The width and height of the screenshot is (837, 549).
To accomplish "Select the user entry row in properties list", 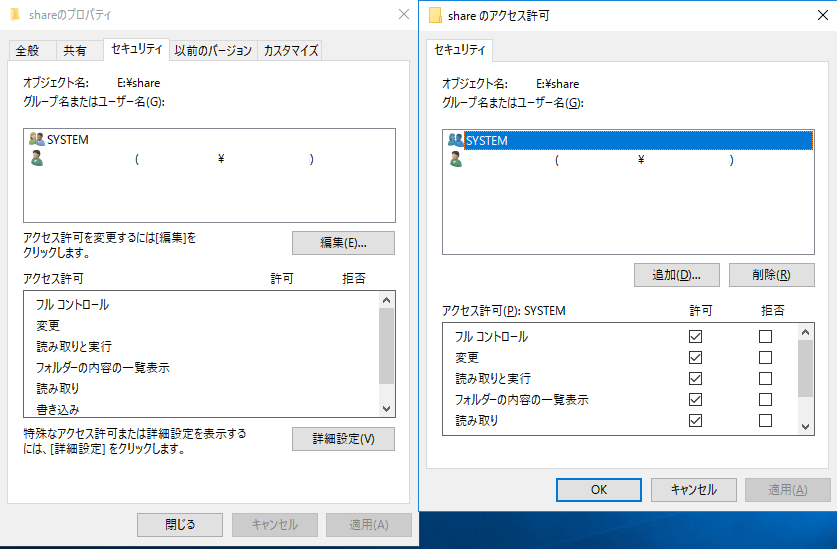I will pos(209,159).
